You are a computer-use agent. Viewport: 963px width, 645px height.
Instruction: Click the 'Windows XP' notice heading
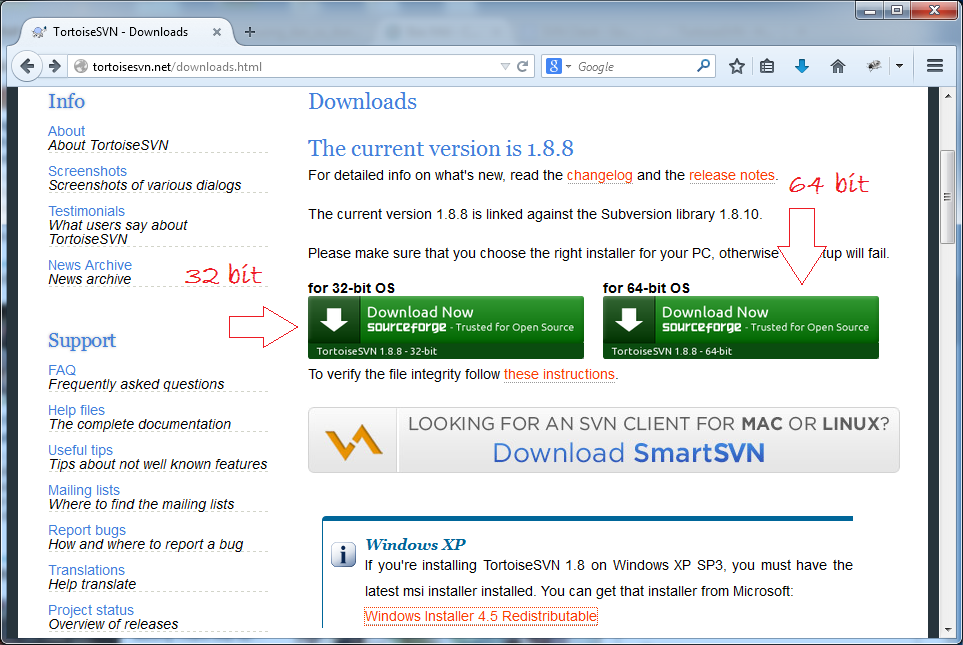coord(415,544)
